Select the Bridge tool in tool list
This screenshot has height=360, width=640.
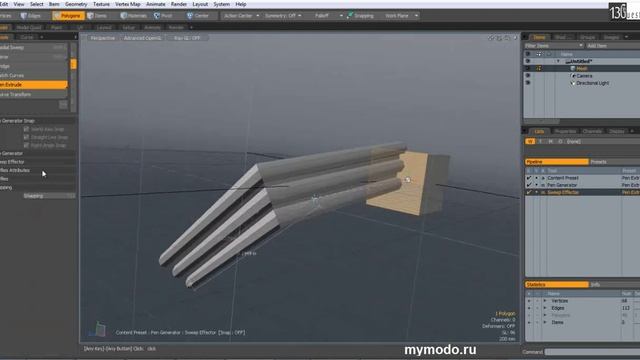[x=33, y=66]
